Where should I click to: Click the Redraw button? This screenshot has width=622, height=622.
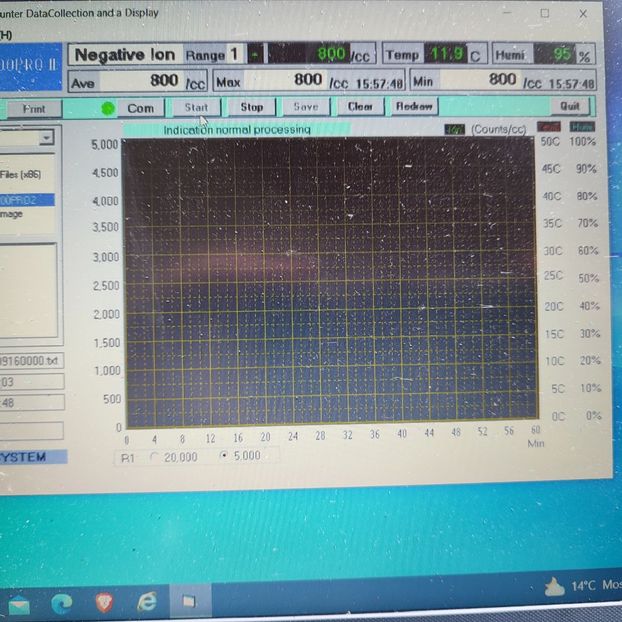[413, 107]
